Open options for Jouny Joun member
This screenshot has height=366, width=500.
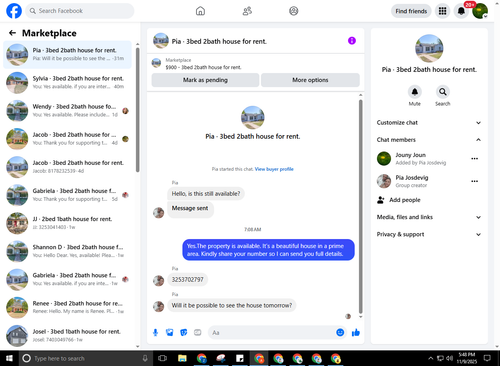tap(474, 158)
